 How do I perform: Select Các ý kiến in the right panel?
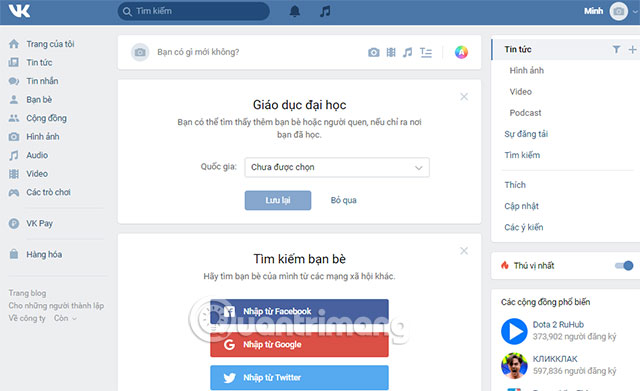tap(524, 227)
